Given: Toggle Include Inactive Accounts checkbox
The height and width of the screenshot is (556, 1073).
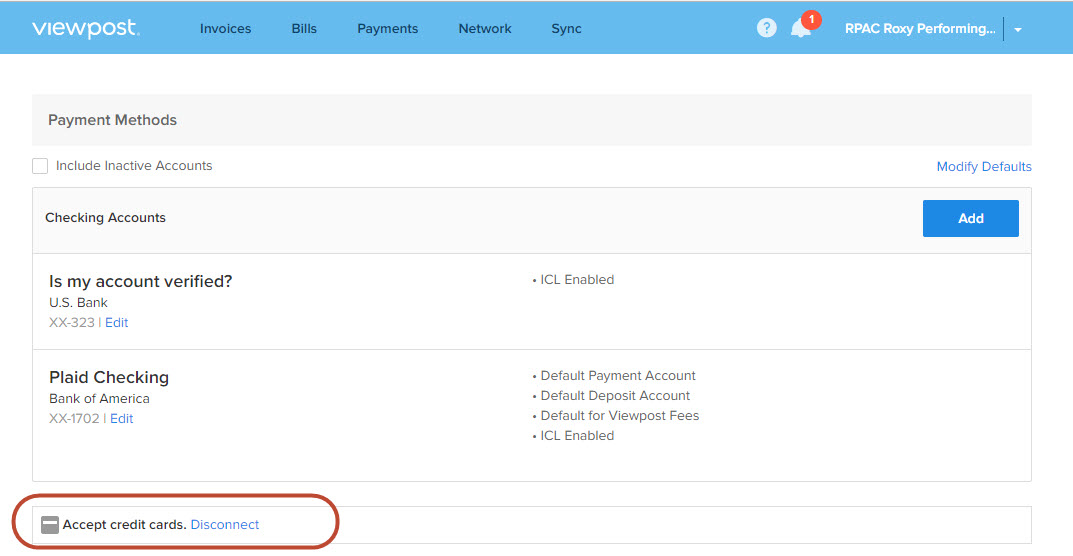Looking at the screenshot, I should [40, 166].
